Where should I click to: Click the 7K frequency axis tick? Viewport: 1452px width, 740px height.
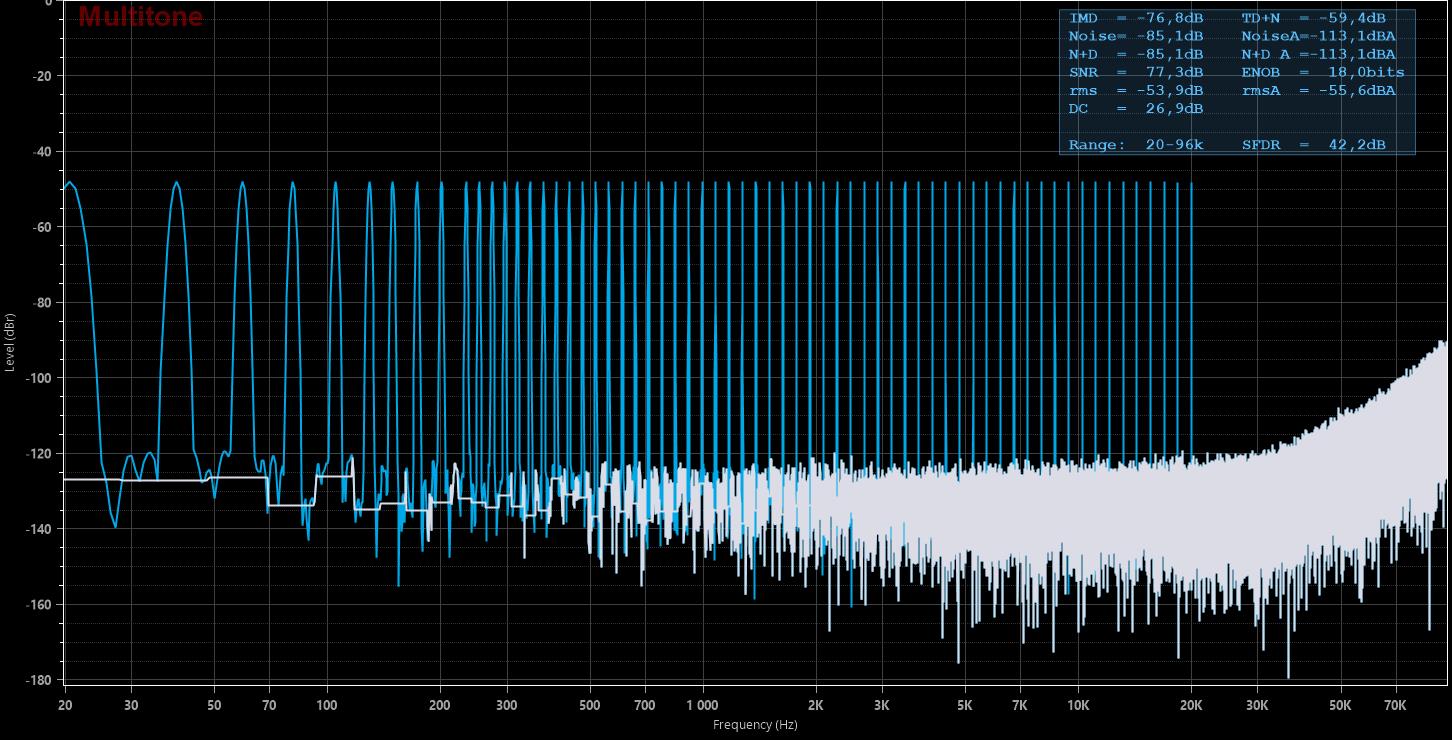coord(1020,705)
